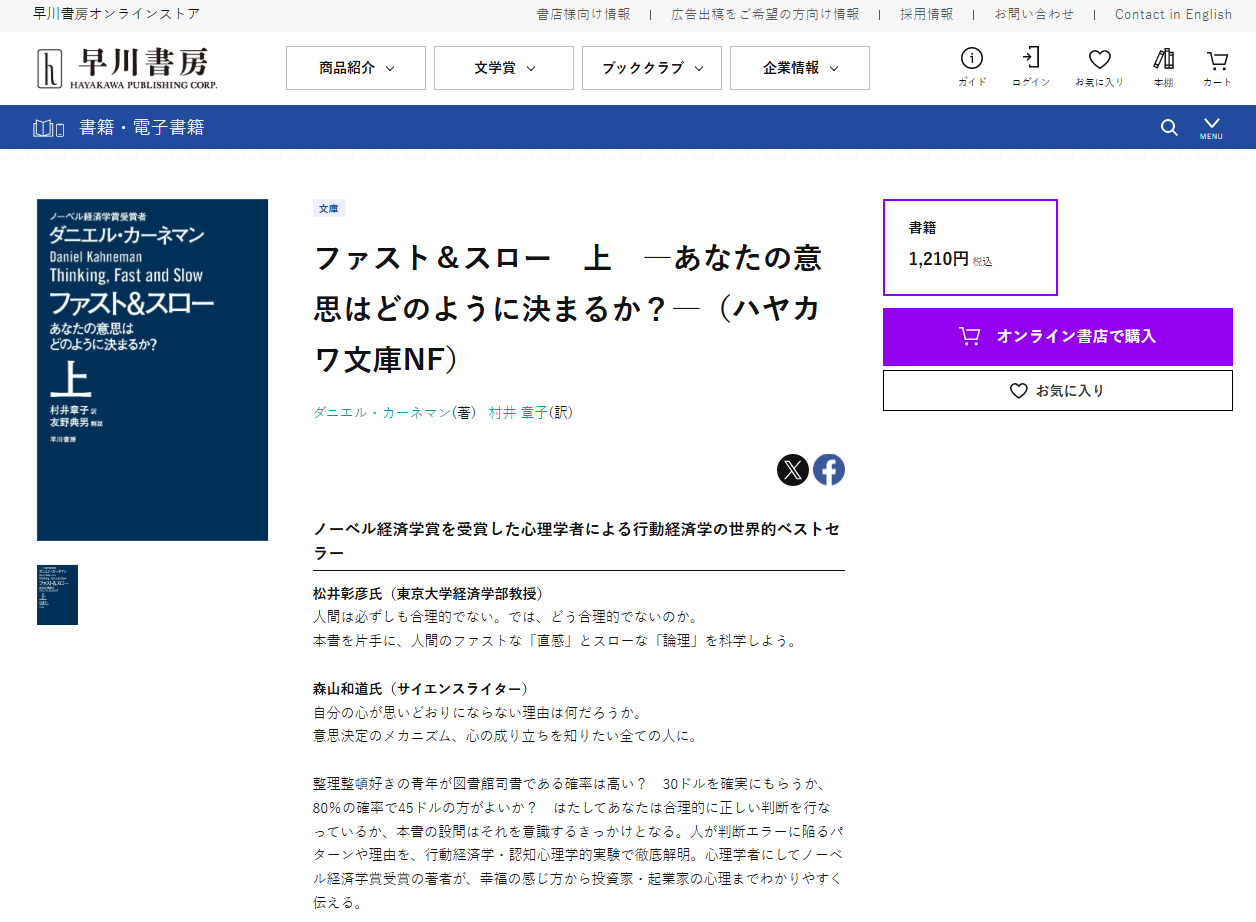Image resolution: width=1256 pixels, height=922 pixels.
Task: Share the book on Facebook
Action: coord(829,470)
